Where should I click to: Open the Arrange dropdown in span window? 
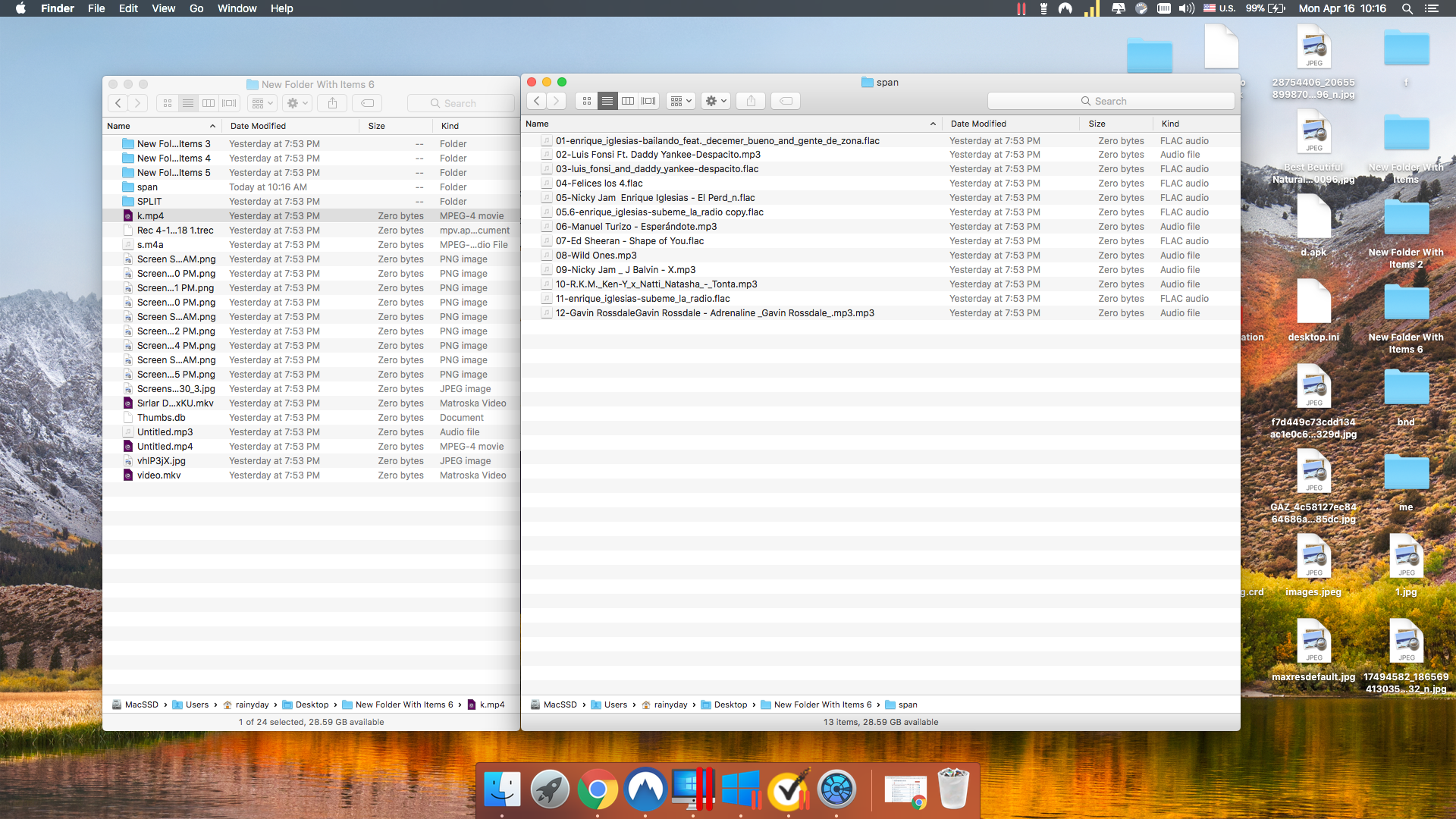coord(681,101)
